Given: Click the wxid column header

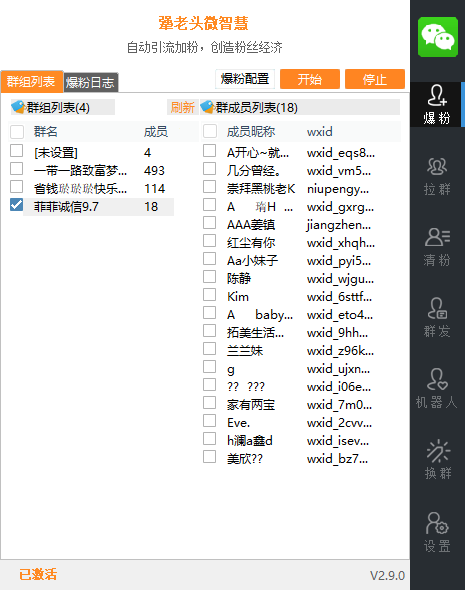Looking at the screenshot, I should [320, 132].
